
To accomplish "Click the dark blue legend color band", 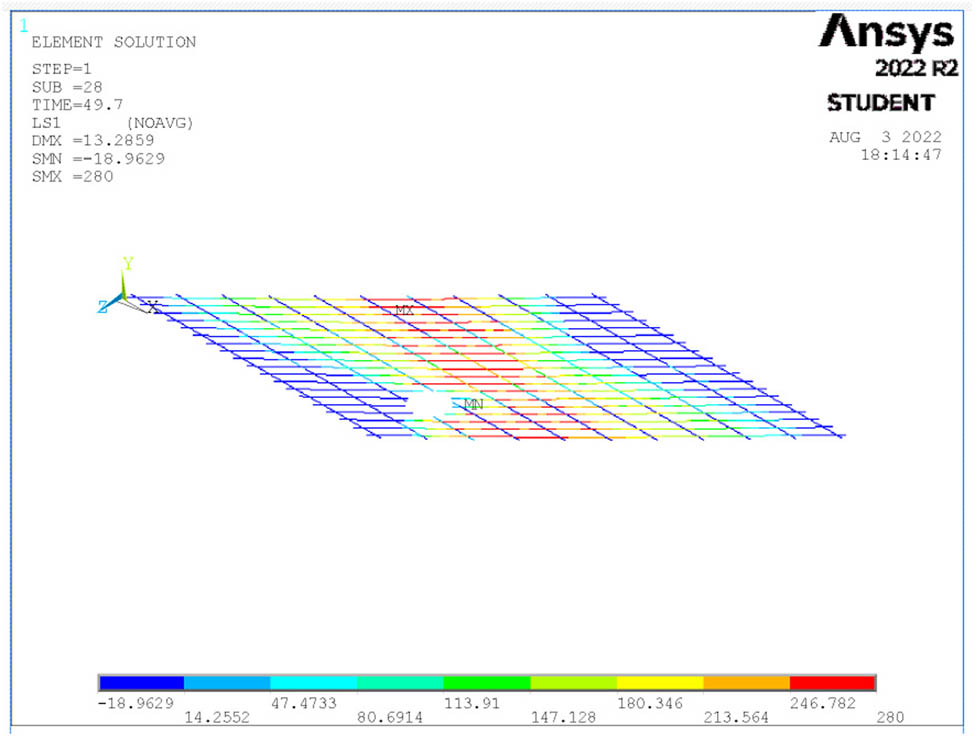I will [x=142, y=683].
